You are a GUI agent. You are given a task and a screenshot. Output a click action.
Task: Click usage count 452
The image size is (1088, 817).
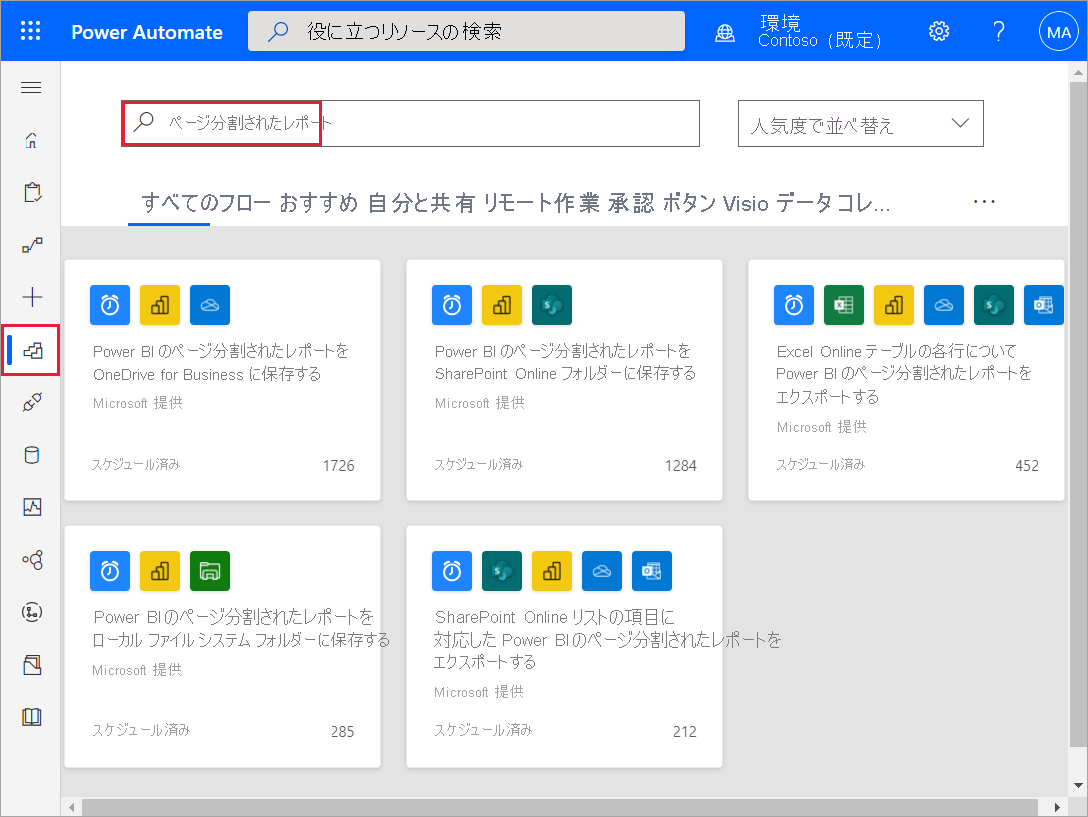pyautogui.click(x=1027, y=466)
